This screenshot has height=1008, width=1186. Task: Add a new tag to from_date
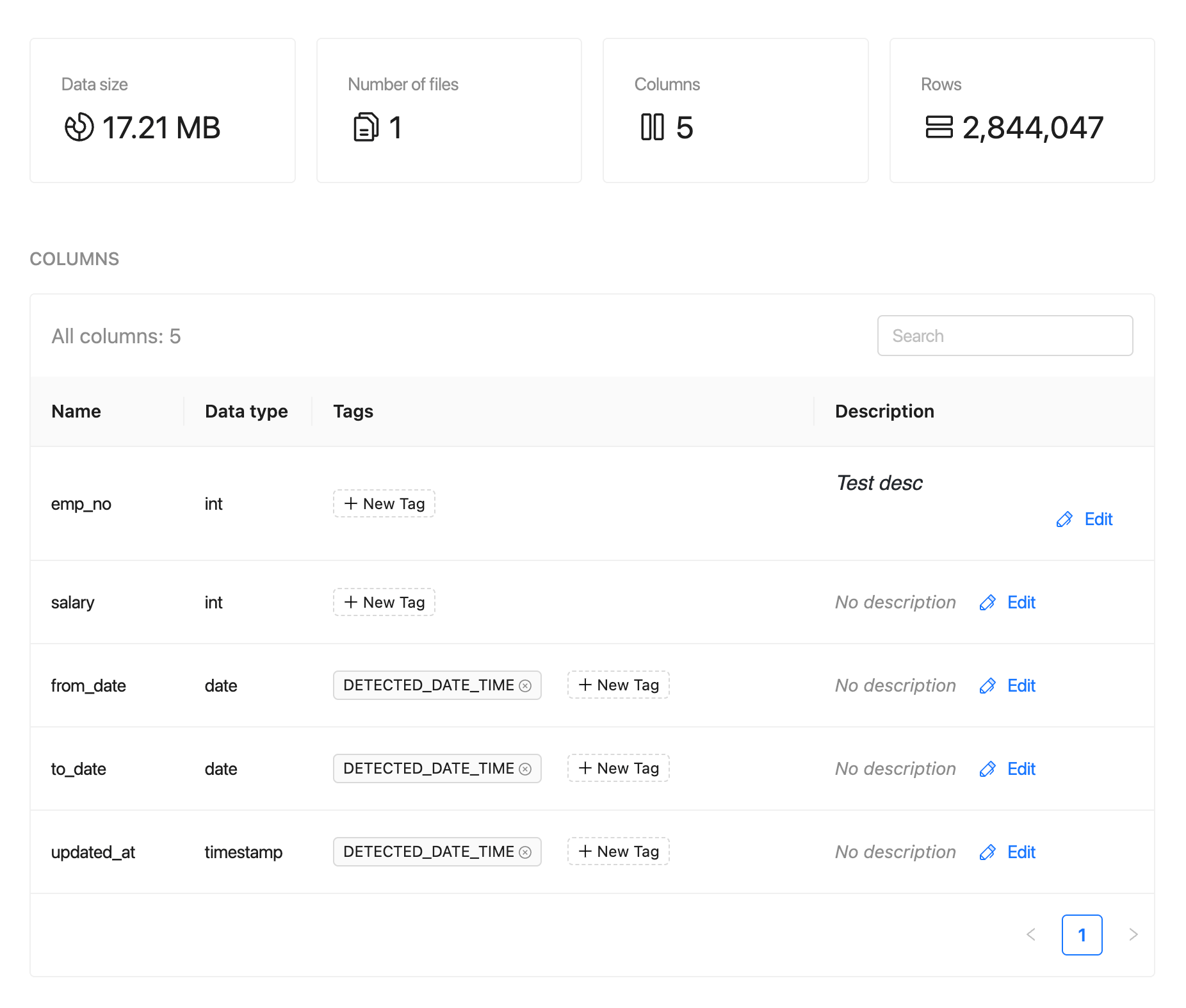click(619, 685)
